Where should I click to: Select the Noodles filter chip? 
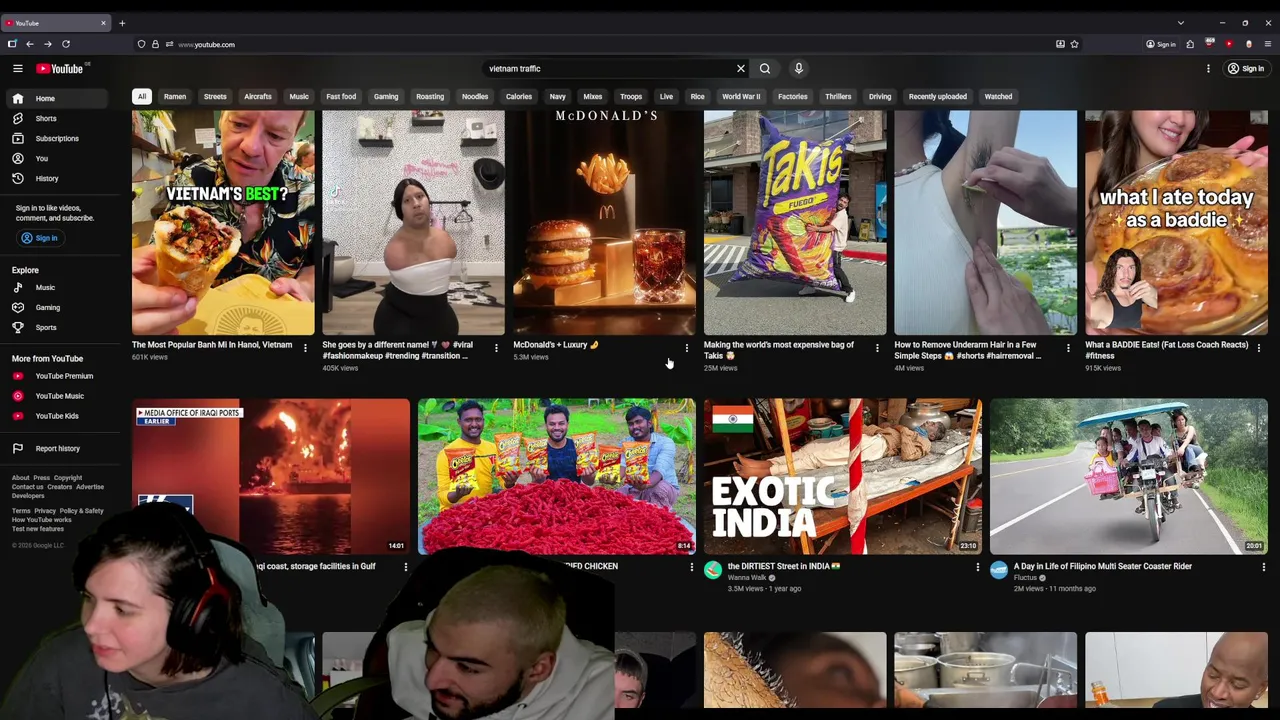pos(475,96)
